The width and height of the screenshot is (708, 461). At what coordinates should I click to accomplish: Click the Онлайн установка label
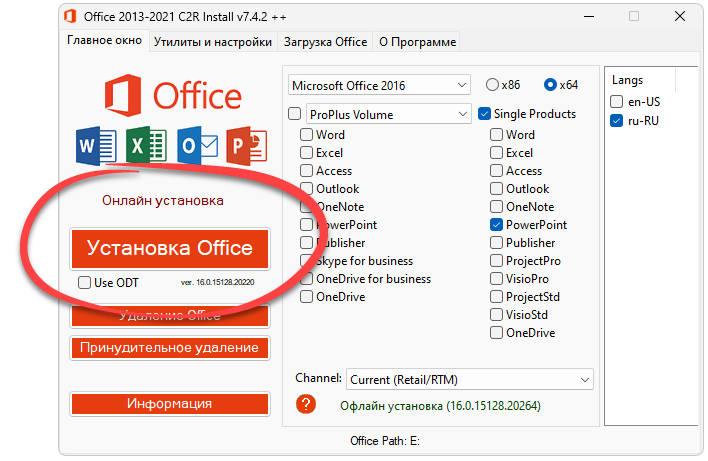(x=163, y=200)
